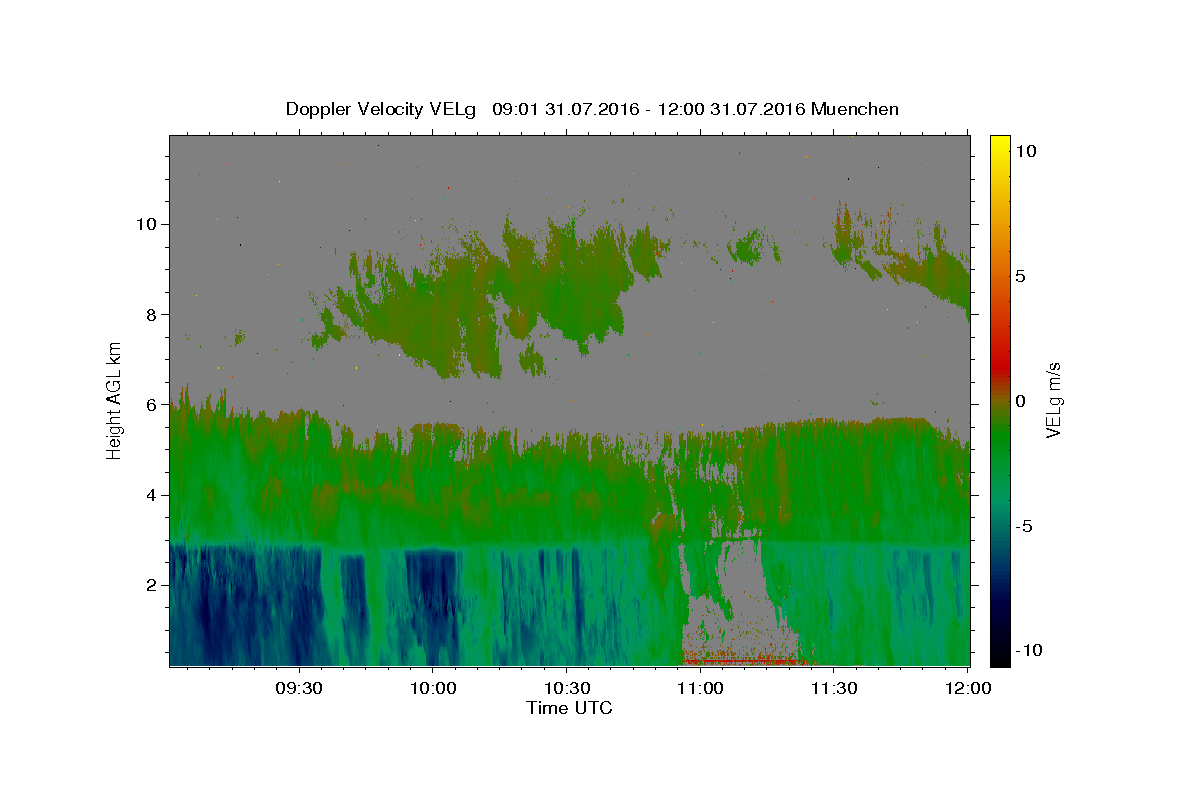Image resolution: width=1200 pixels, height=800 pixels.
Task: Click the plot title Doppler Velocity VELg
Action: click(380, 109)
